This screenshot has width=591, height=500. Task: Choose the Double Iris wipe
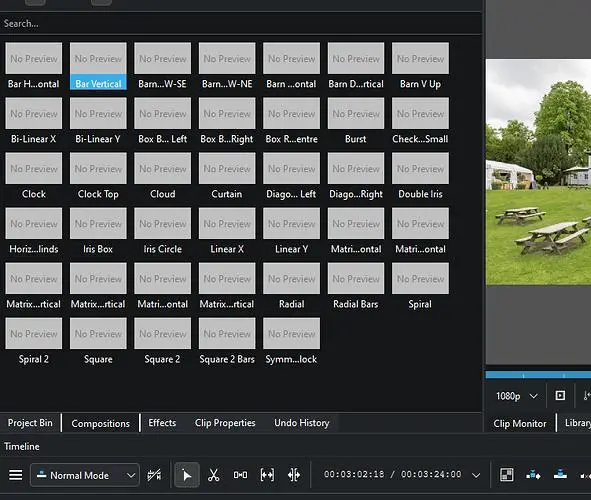(x=420, y=176)
